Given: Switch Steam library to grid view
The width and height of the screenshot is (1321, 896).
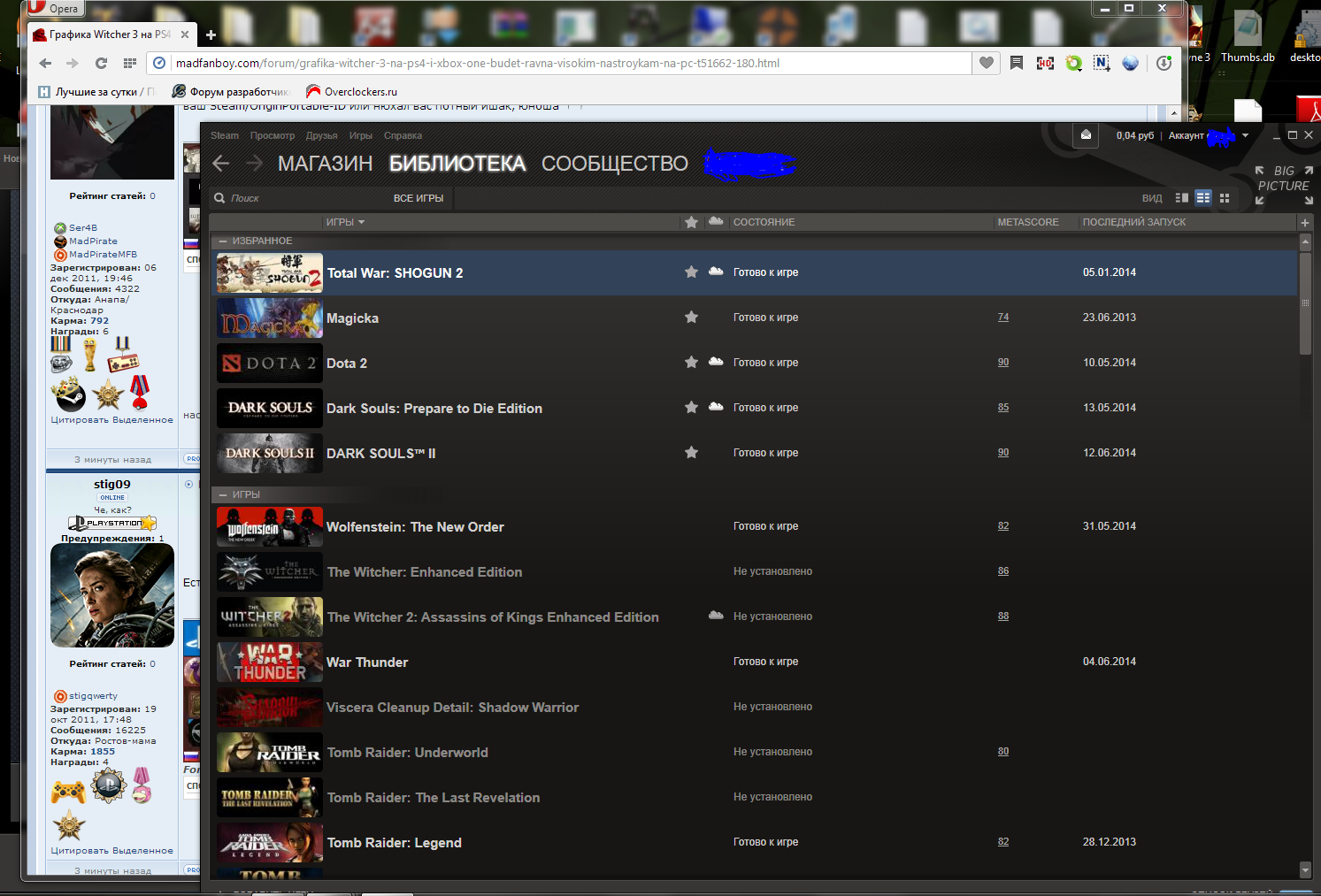Looking at the screenshot, I should point(1225,198).
